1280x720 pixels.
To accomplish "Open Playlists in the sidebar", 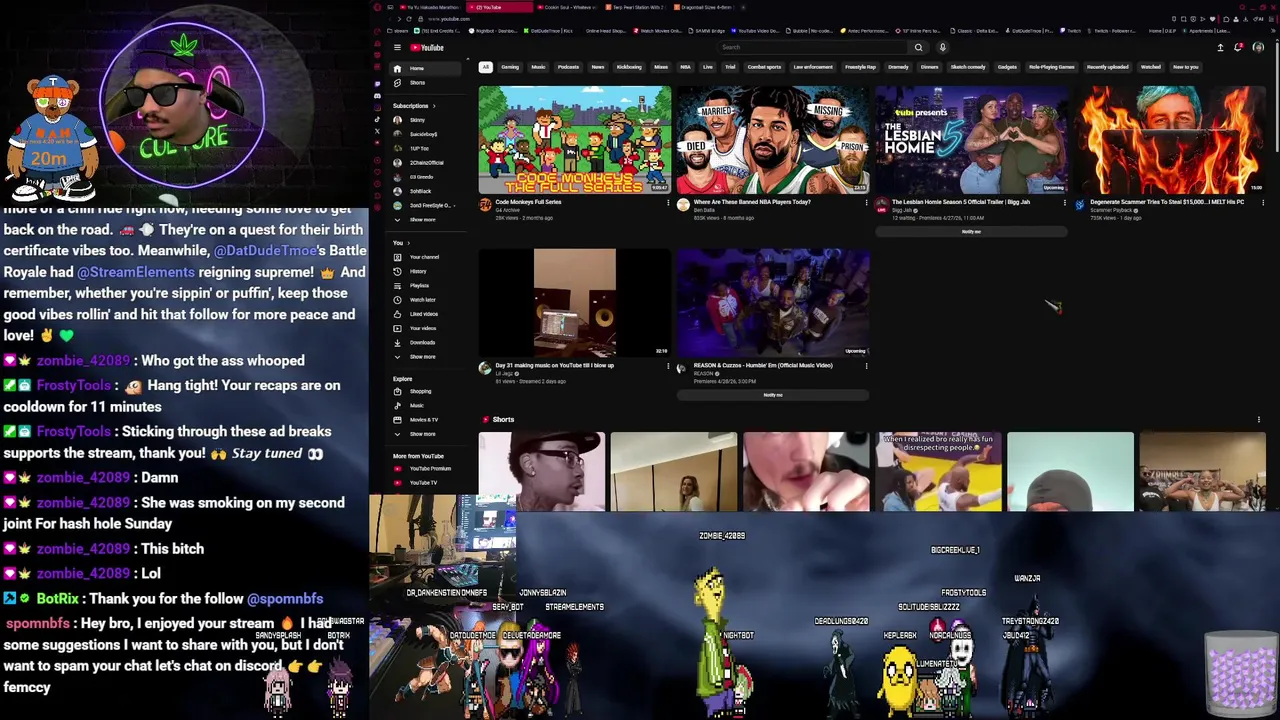I will point(427,285).
